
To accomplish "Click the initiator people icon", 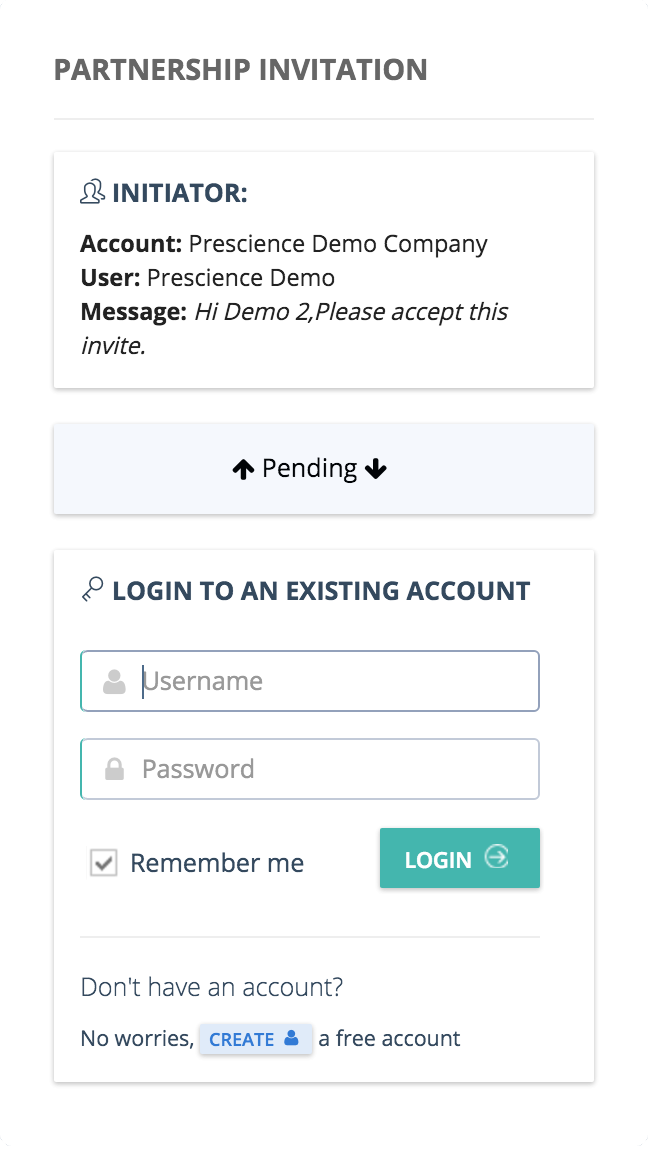I will pyautogui.click(x=92, y=192).
